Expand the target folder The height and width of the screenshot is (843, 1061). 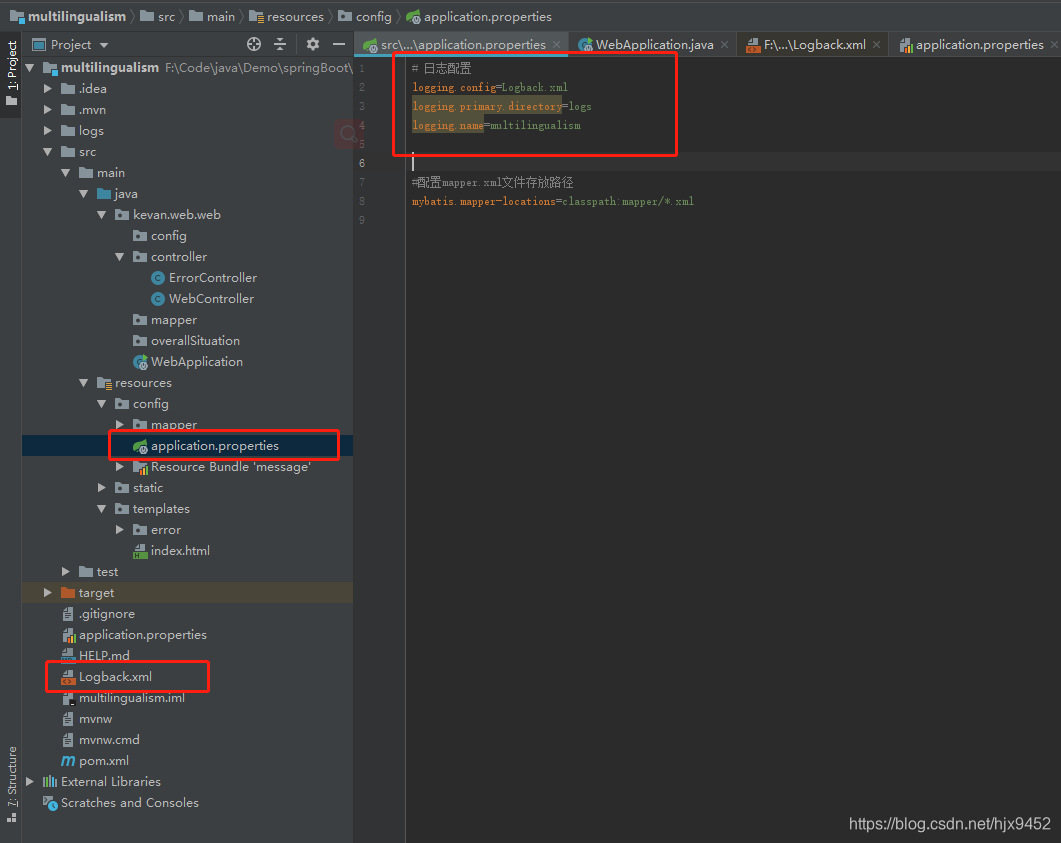47,592
